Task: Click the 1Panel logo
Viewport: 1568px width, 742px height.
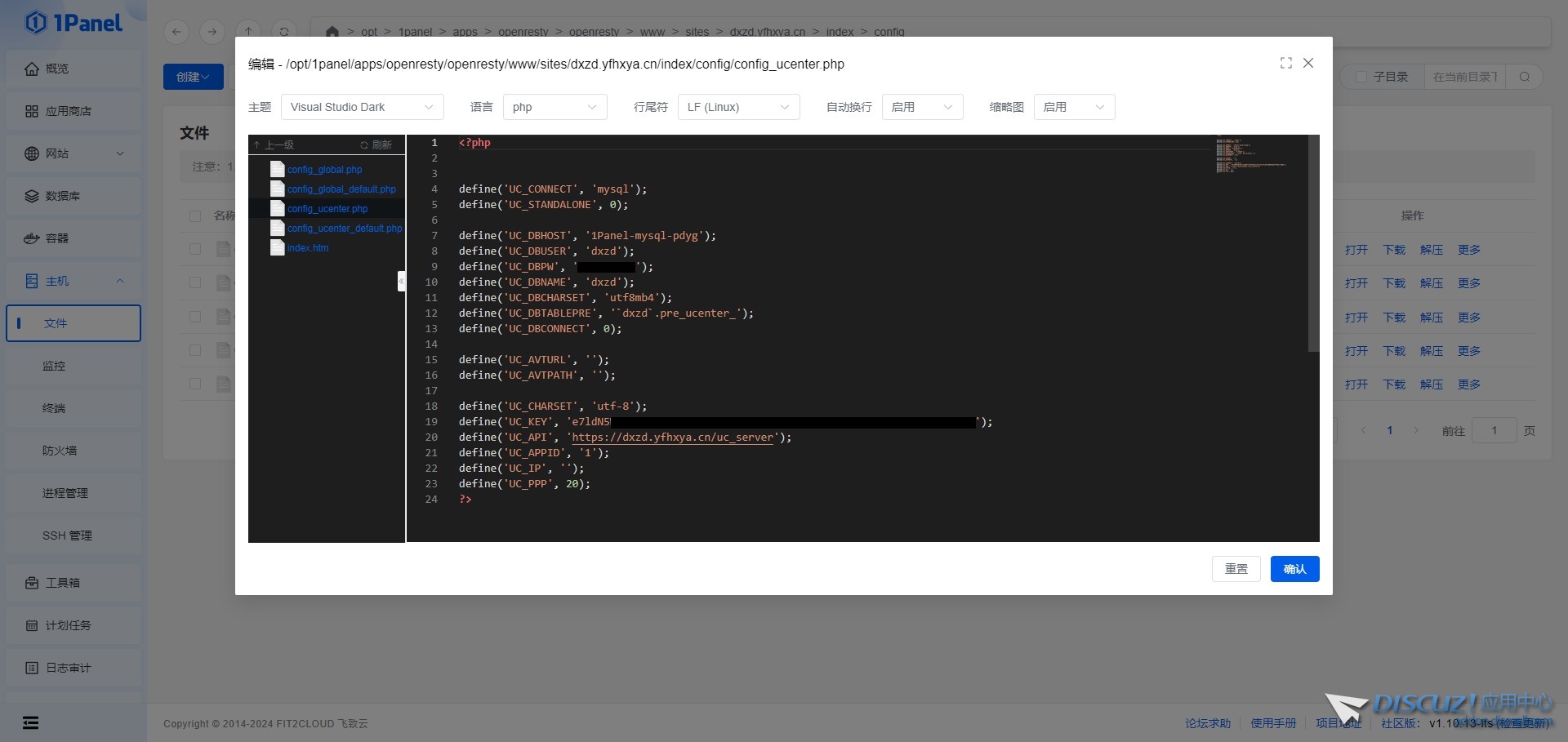Action: (x=73, y=23)
